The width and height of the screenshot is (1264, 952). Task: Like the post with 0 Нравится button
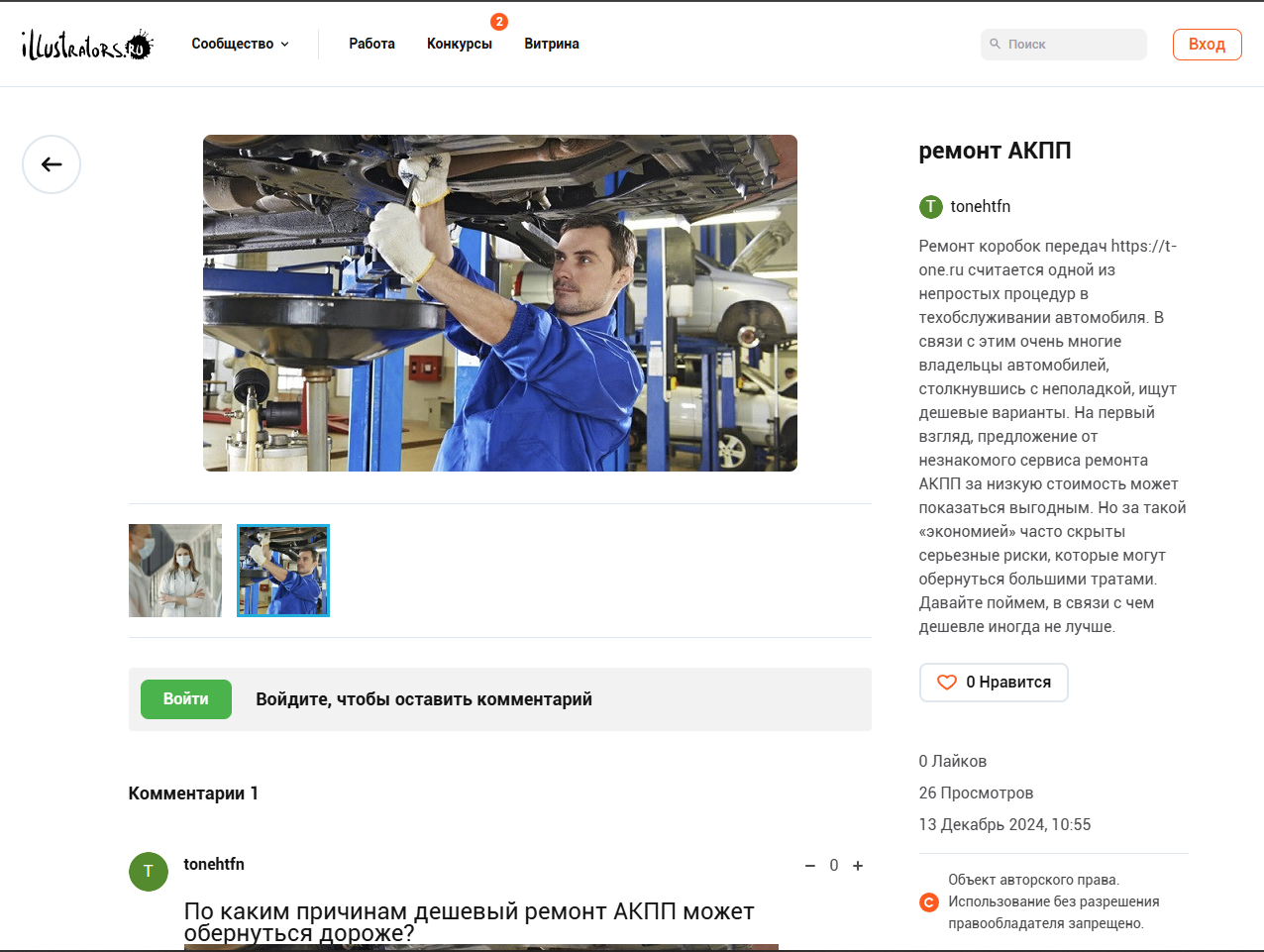(994, 683)
